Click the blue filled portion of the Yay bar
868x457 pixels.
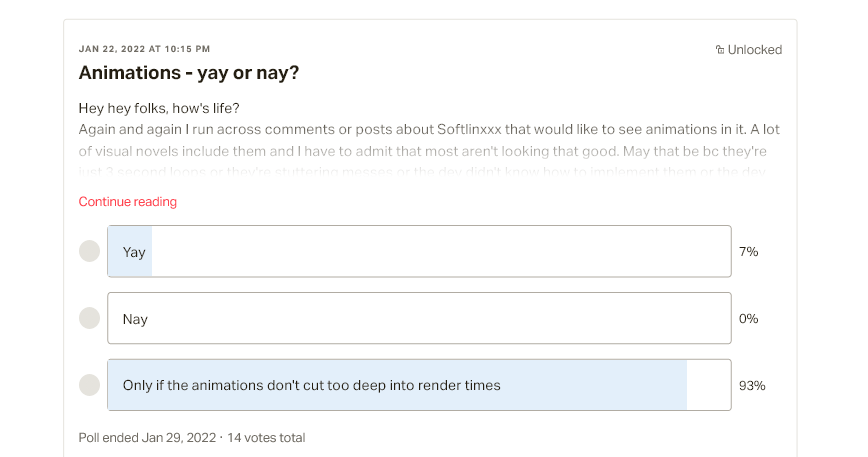[x=130, y=251]
